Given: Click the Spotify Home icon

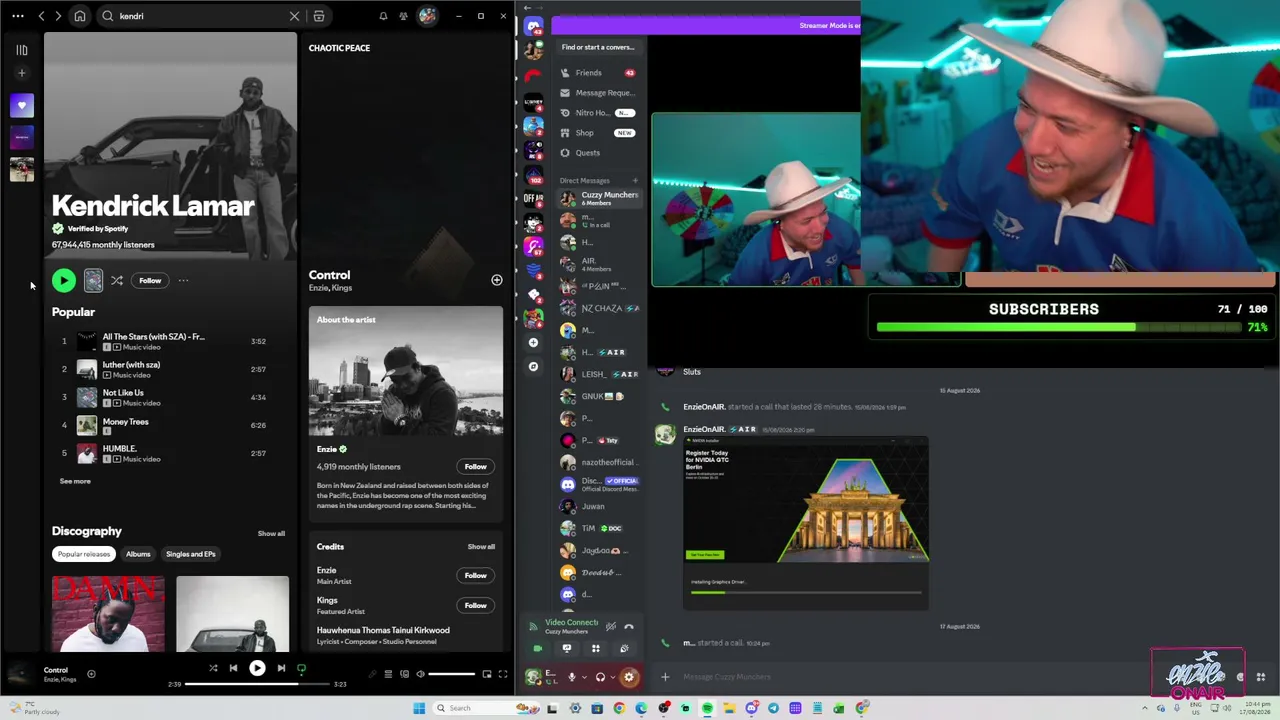Looking at the screenshot, I should coord(80,16).
